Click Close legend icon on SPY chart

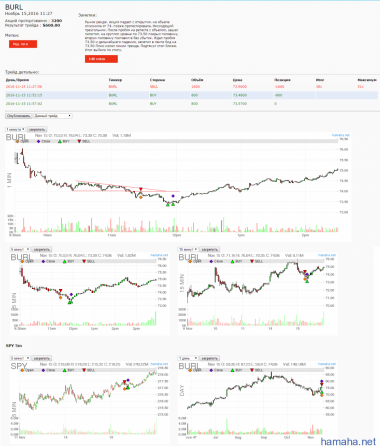(x=43, y=370)
